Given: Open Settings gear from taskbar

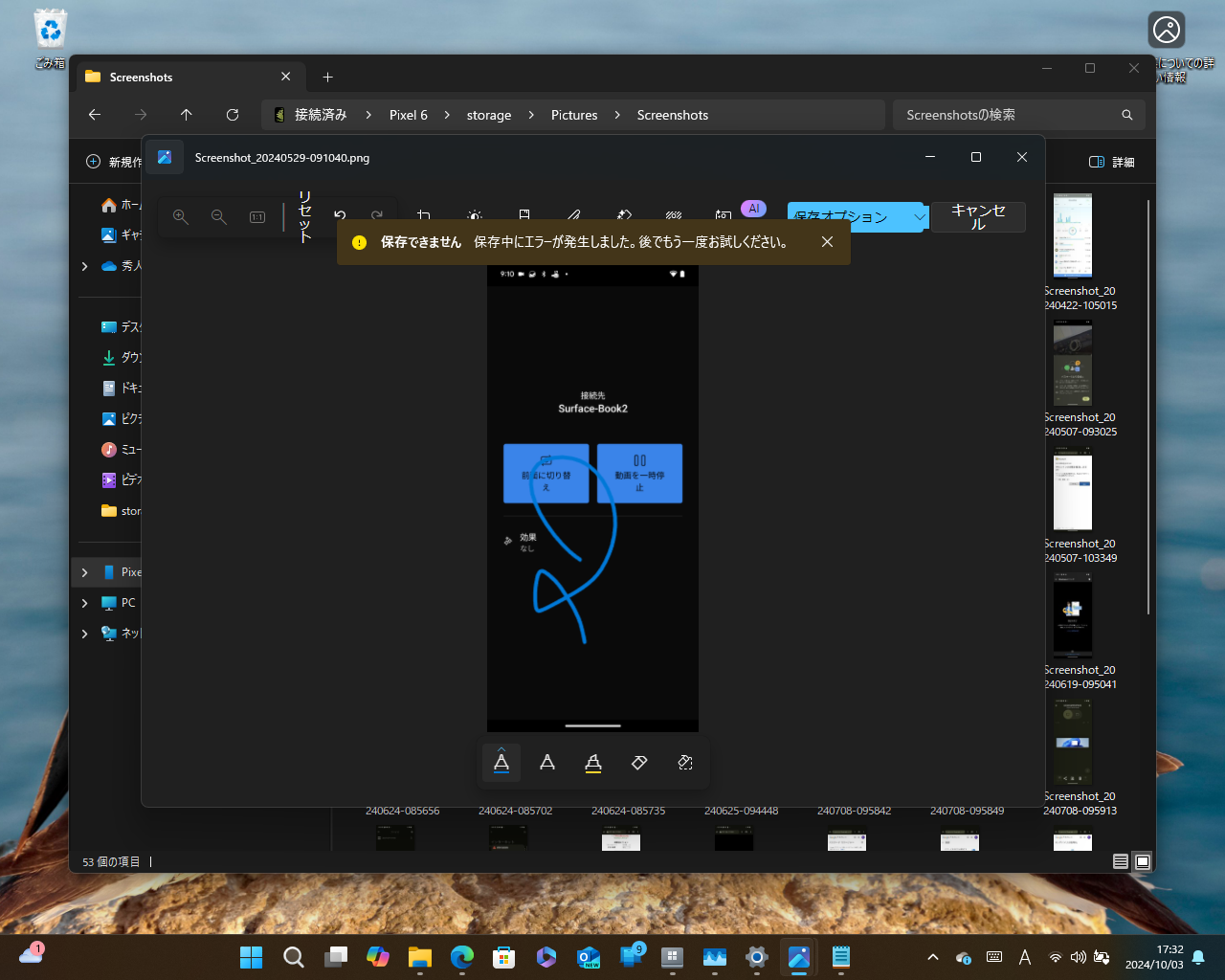Looking at the screenshot, I should [757, 957].
